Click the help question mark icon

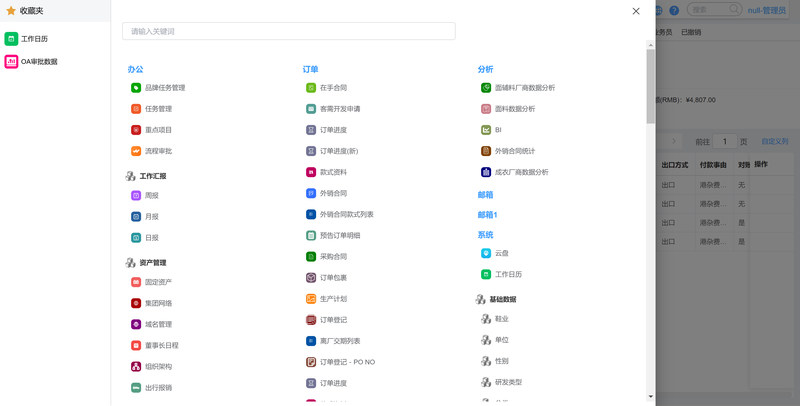[674, 10]
